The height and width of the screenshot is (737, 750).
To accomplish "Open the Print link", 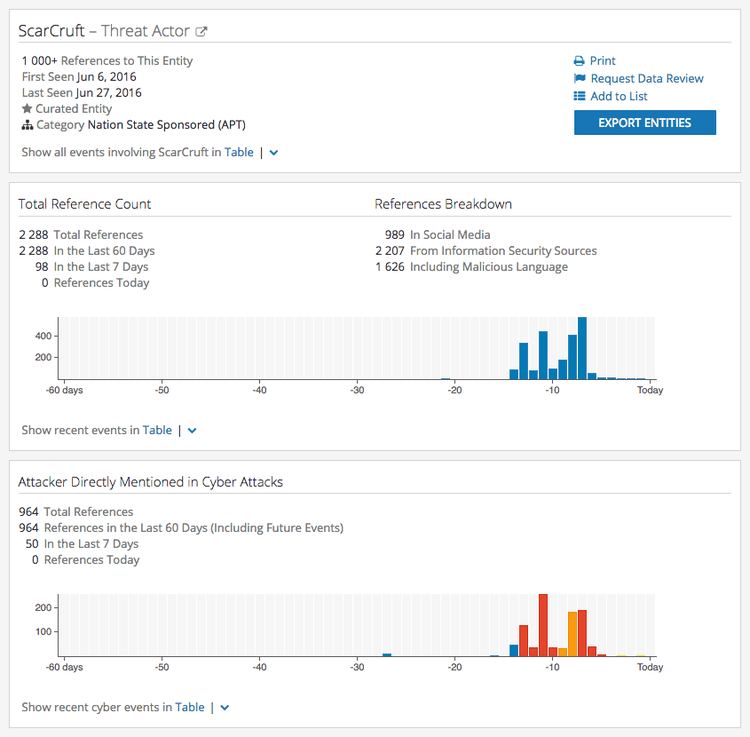I will (603, 61).
